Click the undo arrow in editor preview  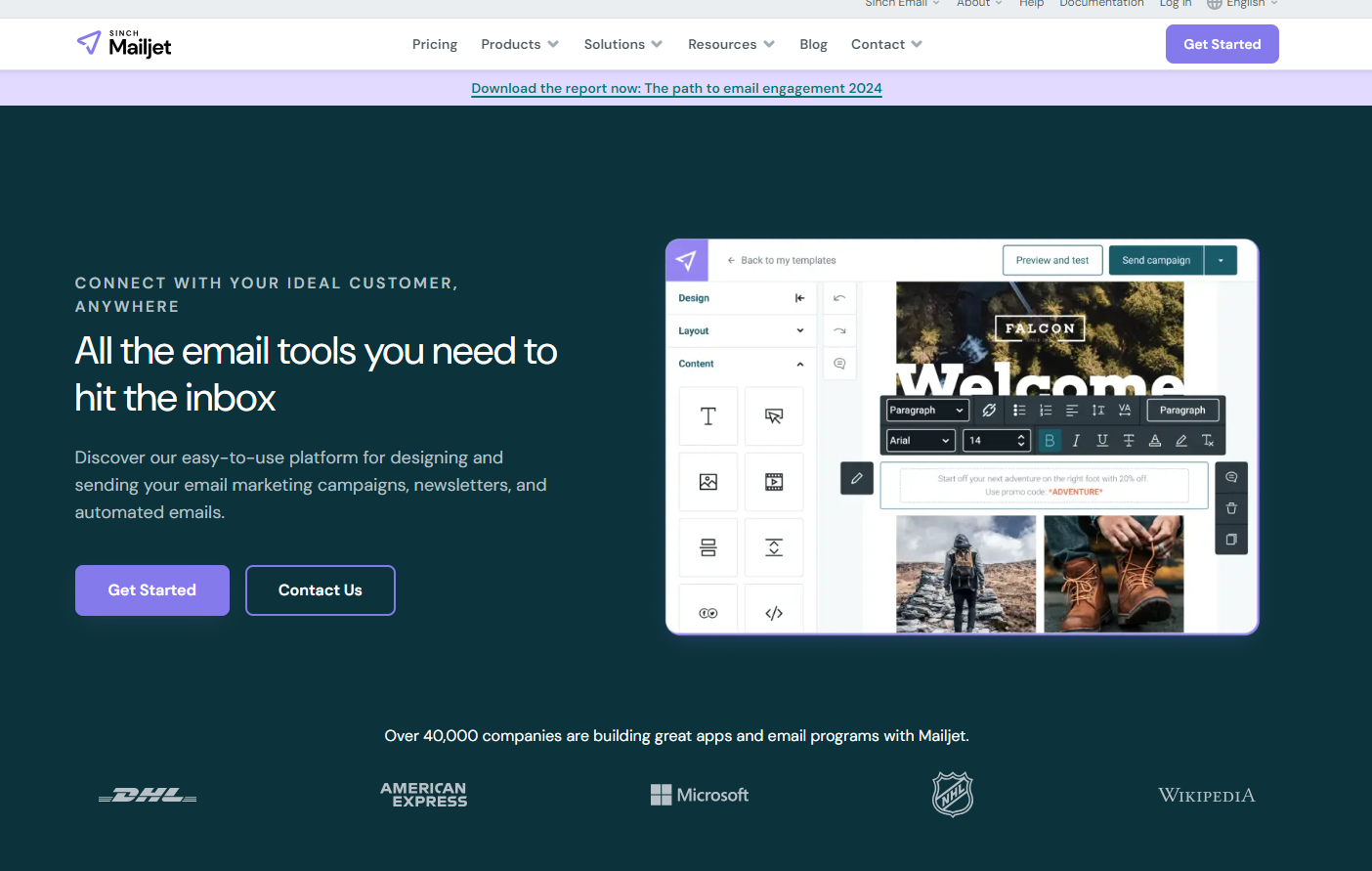coord(839,298)
